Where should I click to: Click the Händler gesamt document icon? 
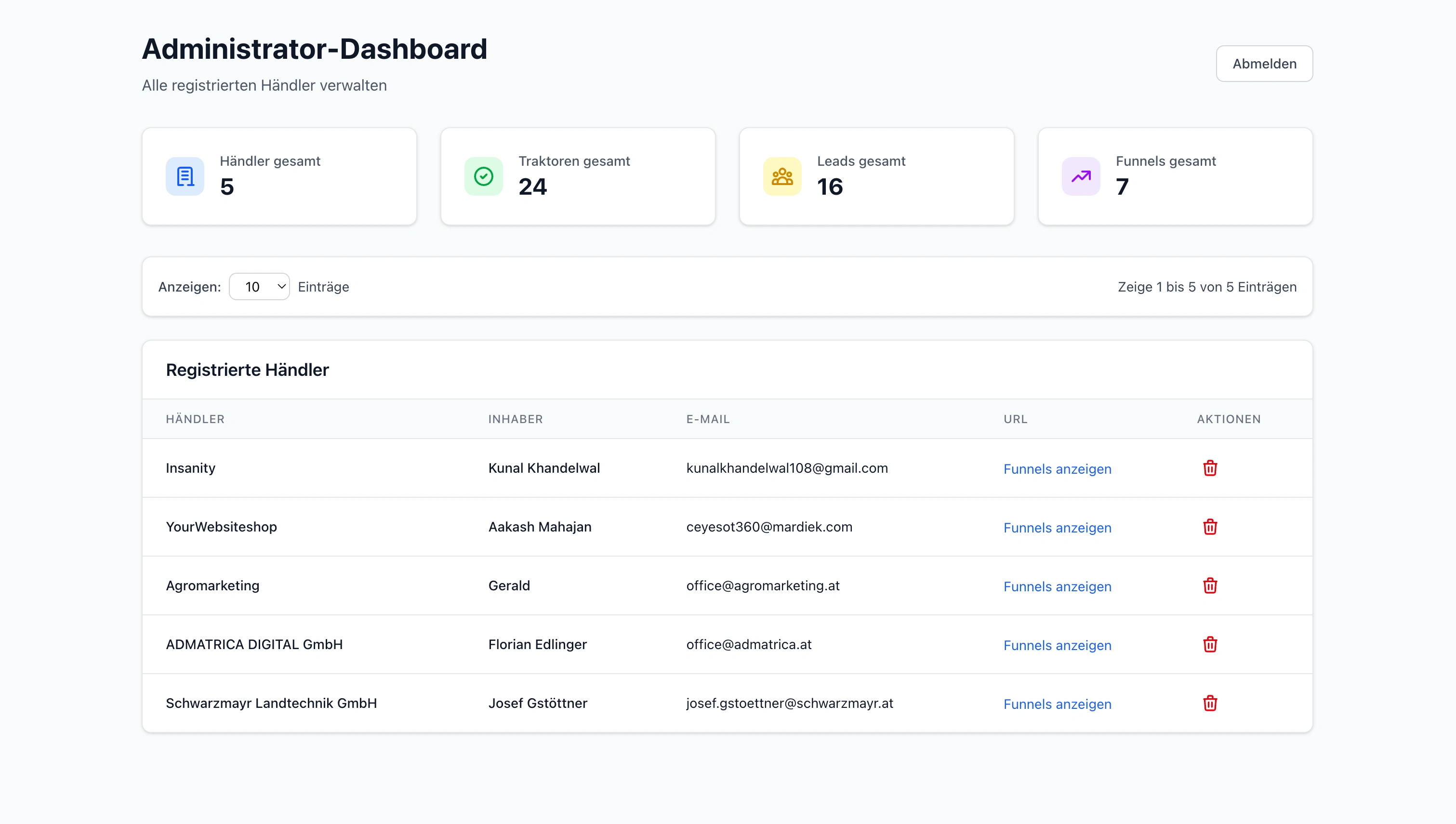tap(185, 176)
